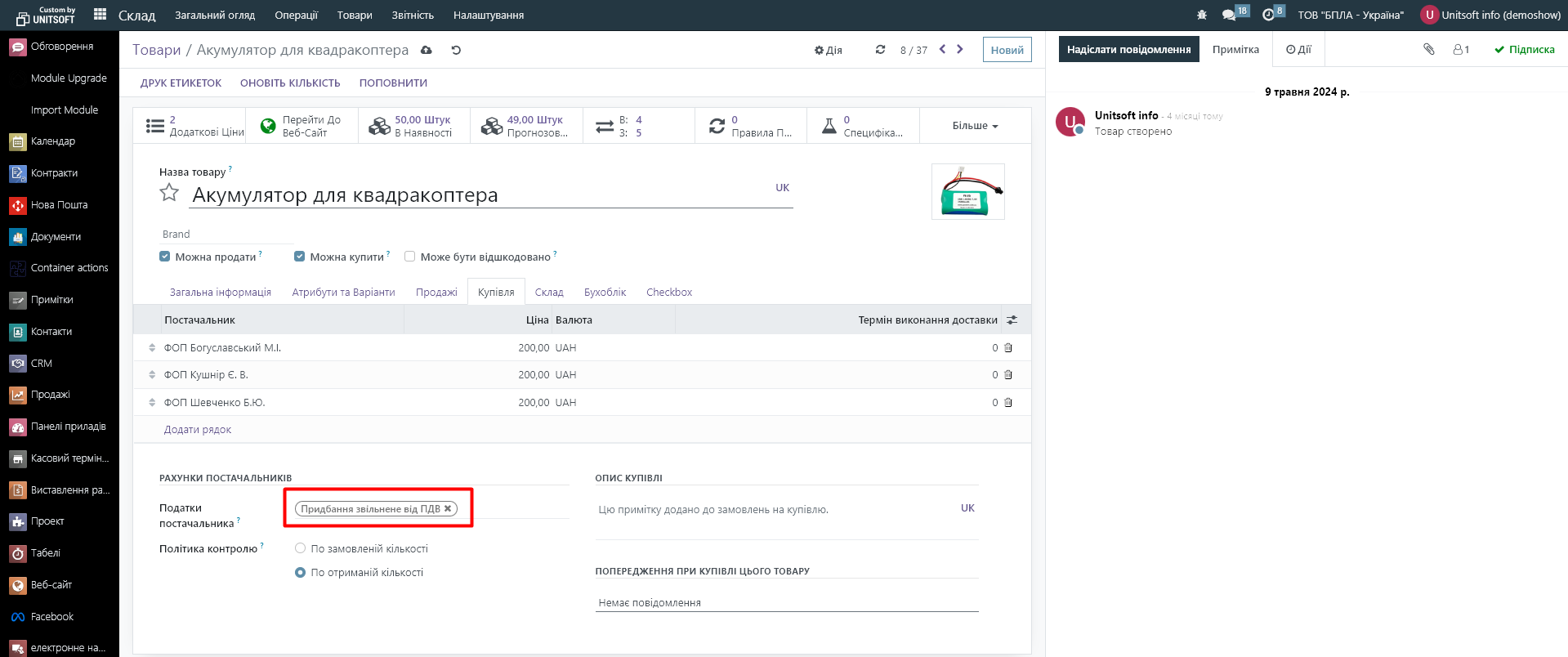The height and width of the screenshot is (657, 1568).
Task: Switch to the Склад tab
Action: (x=549, y=292)
